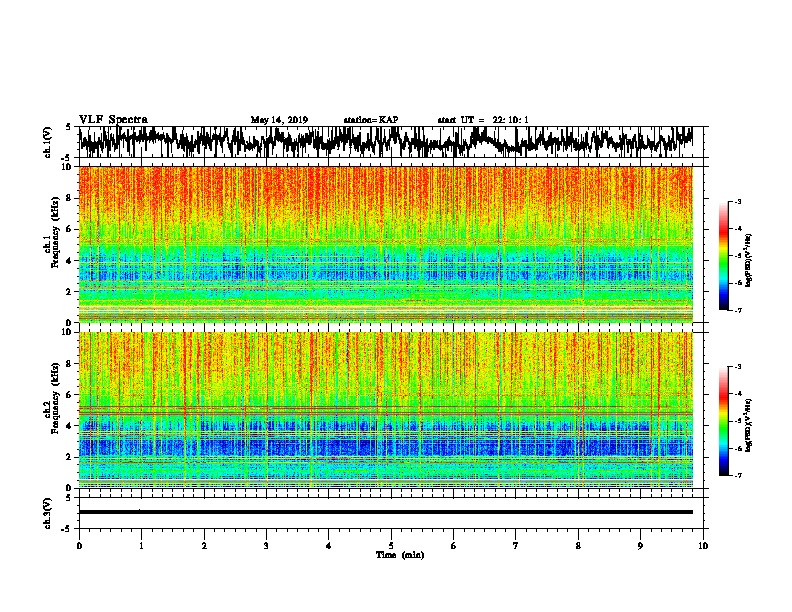Click the "1" tick on the time axis

tap(141, 546)
